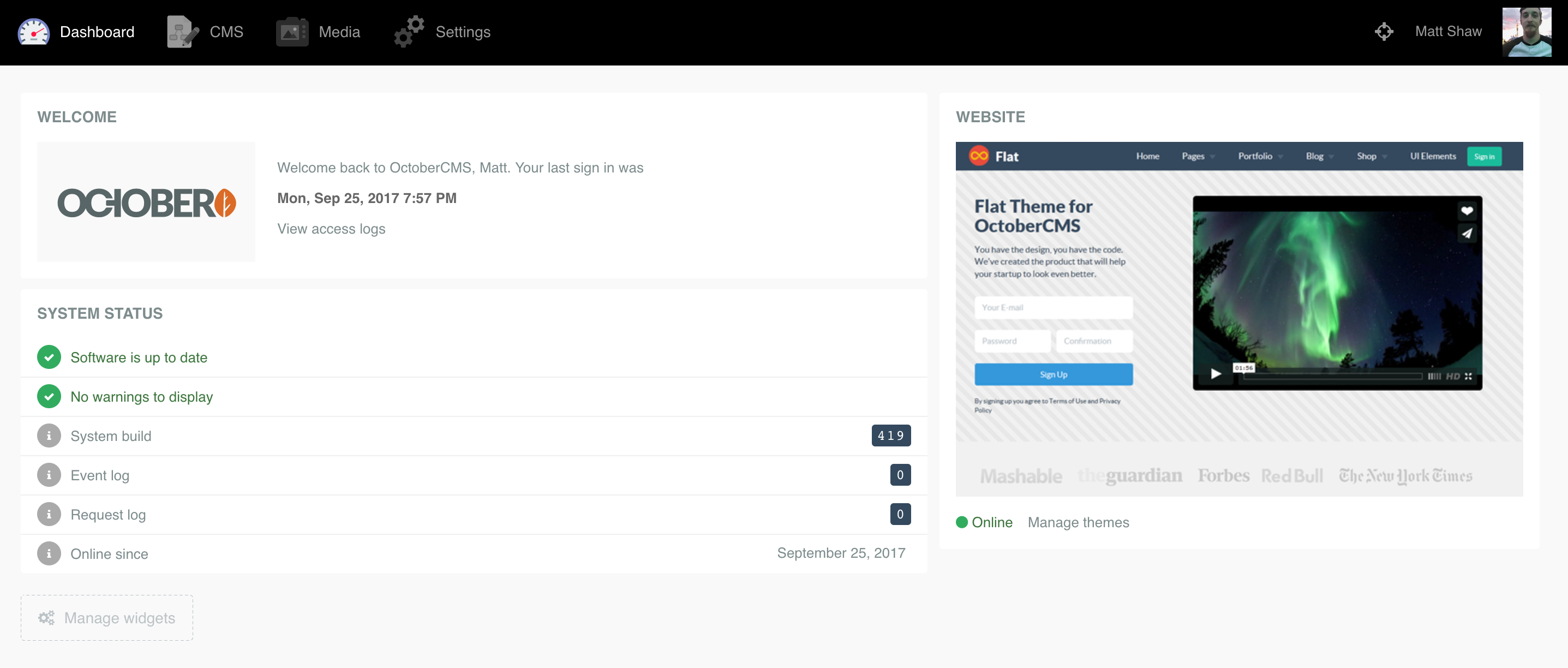This screenshot has width=1568, height=668.
Task: Click the Event log count badge
Action: click(900, 475)
